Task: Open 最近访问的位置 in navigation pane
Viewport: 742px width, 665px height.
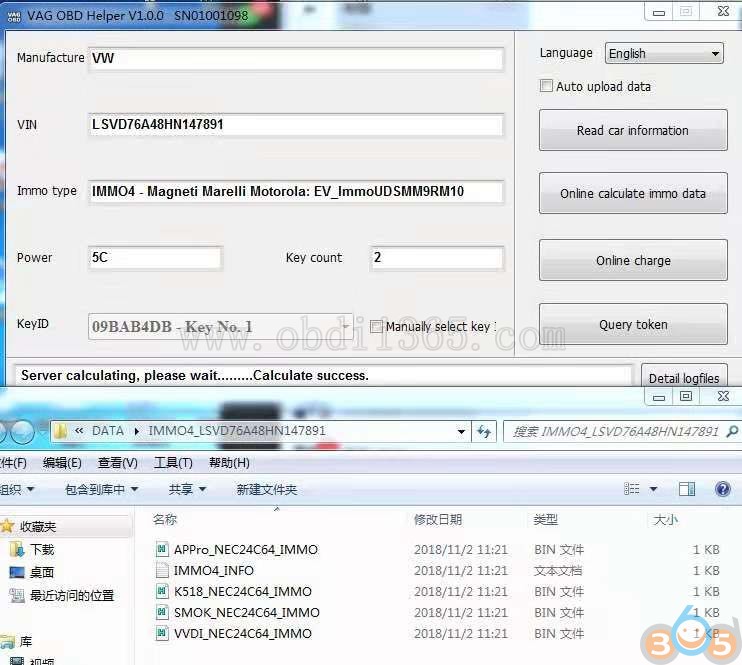Action: [x=72, y=595]
